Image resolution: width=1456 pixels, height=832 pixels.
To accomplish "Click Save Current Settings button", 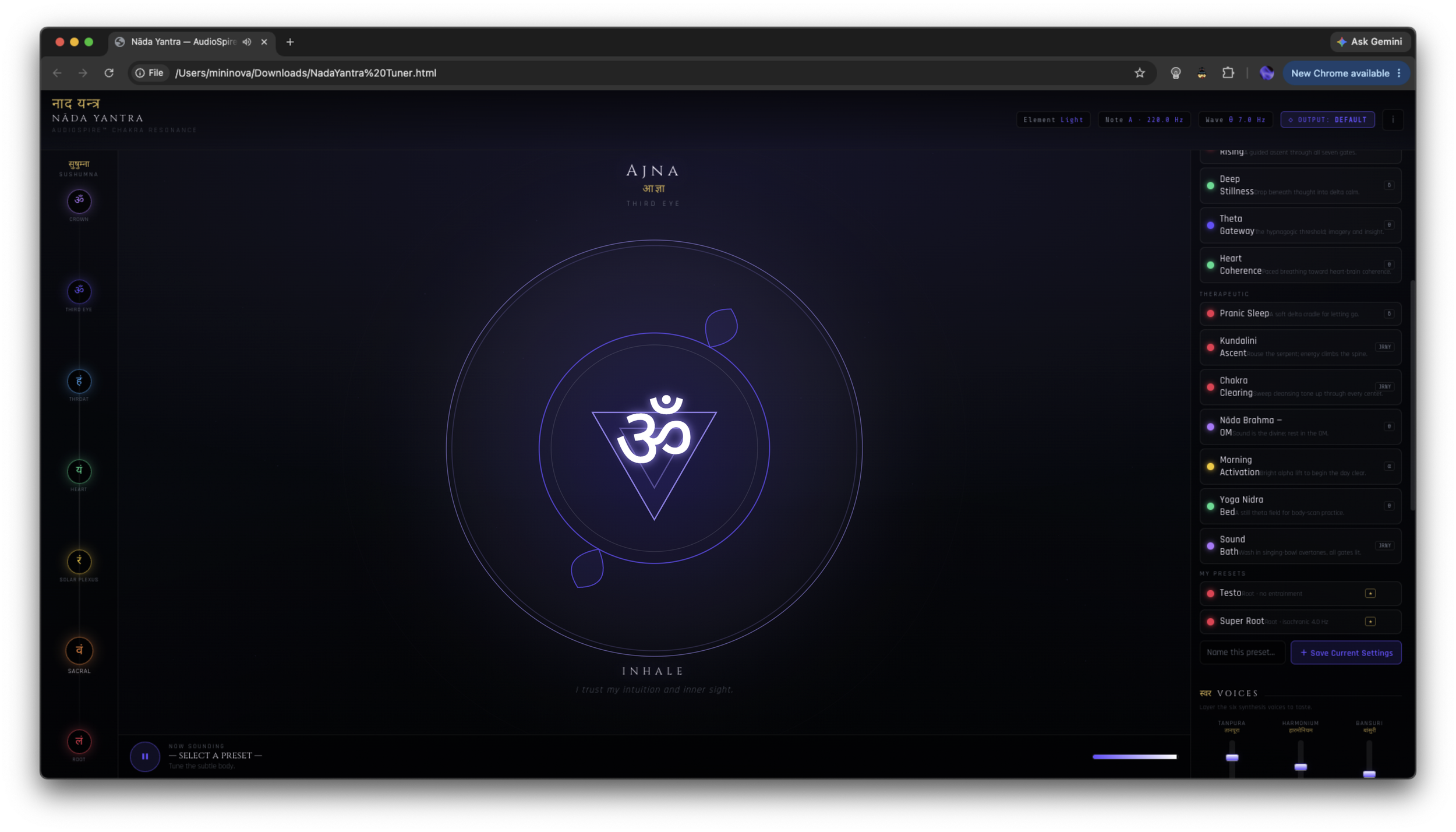I will point(1346,653).
